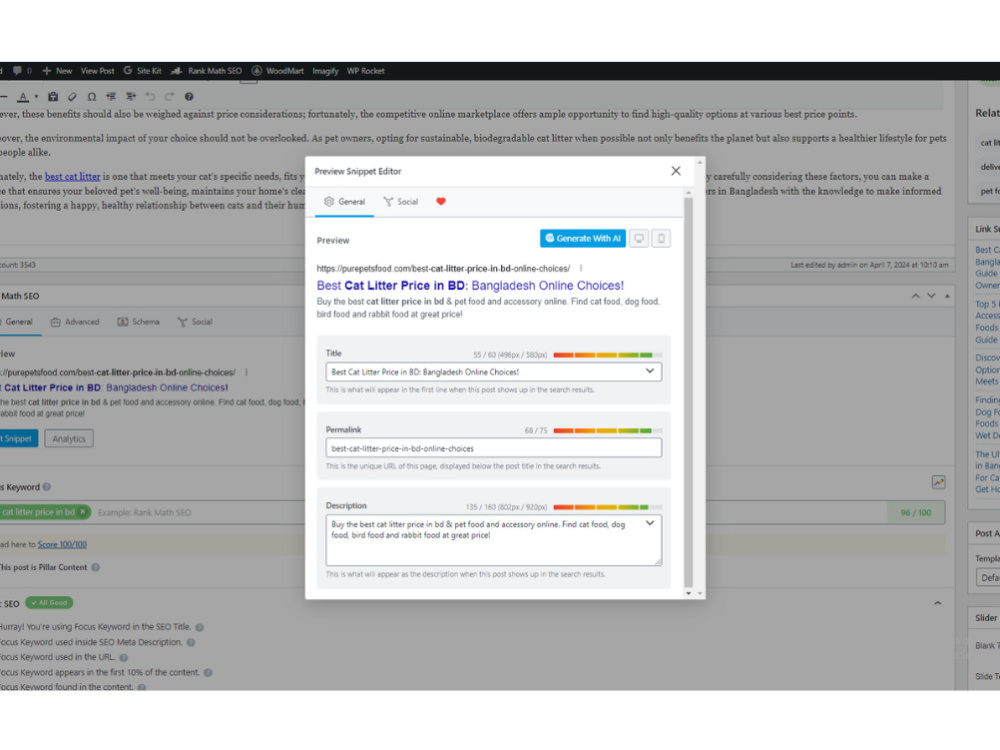Open WP Rocket admin bar menu
Screen dimensions: 1000x750
point(365,71)
